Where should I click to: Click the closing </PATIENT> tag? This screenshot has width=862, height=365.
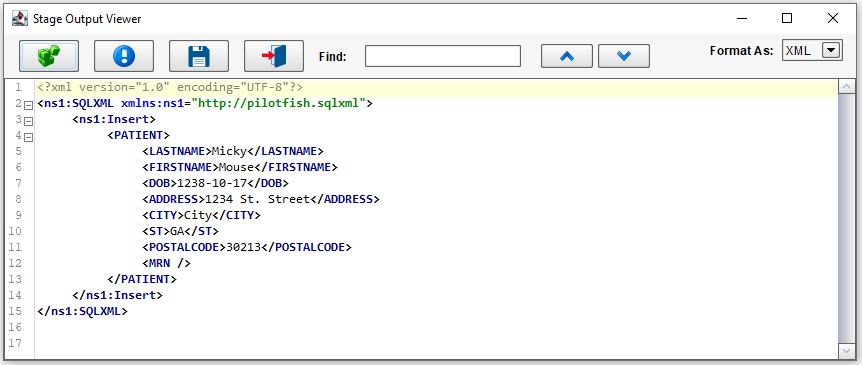142,279
